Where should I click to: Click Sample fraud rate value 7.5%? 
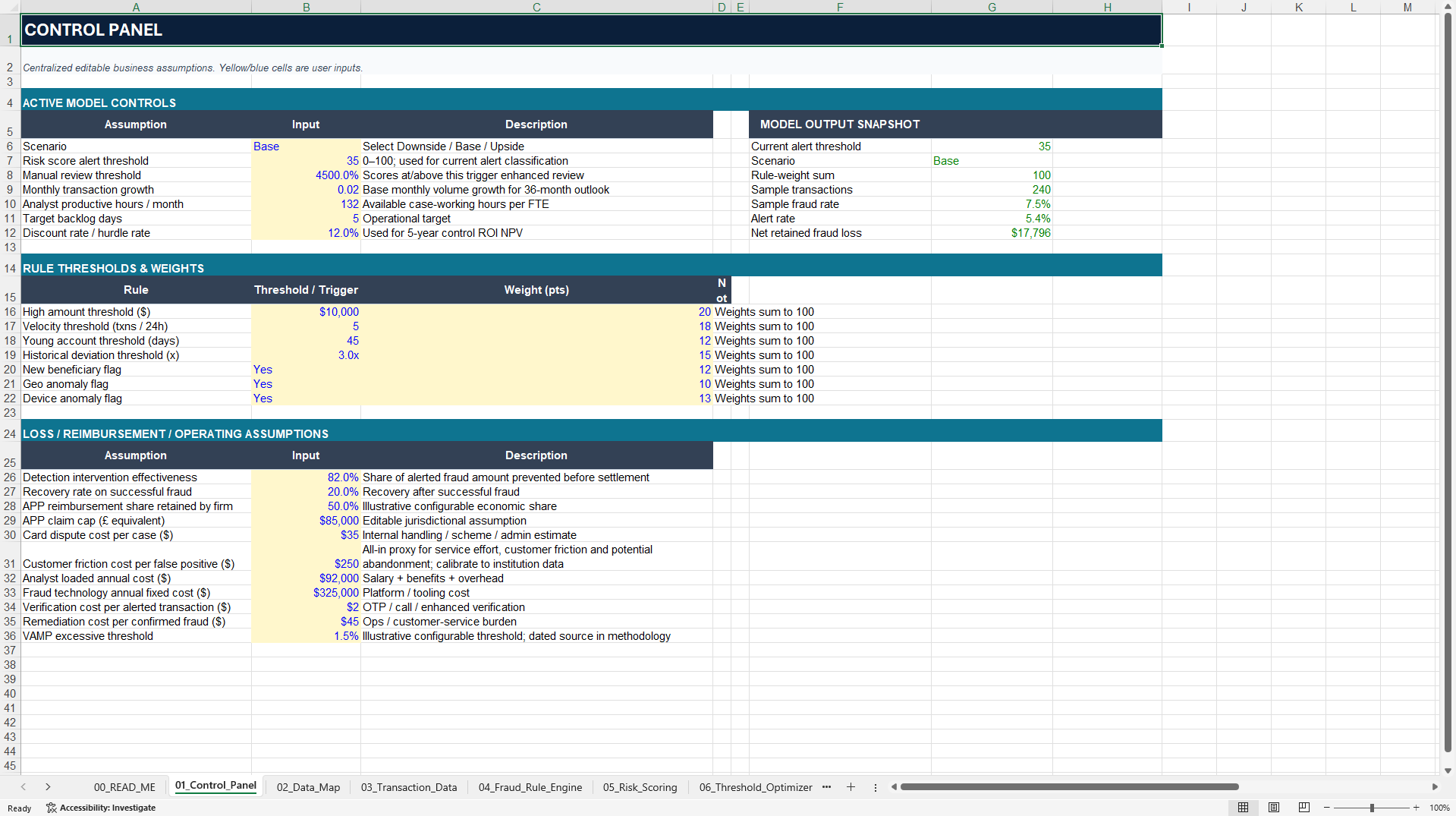coord(992,204)
